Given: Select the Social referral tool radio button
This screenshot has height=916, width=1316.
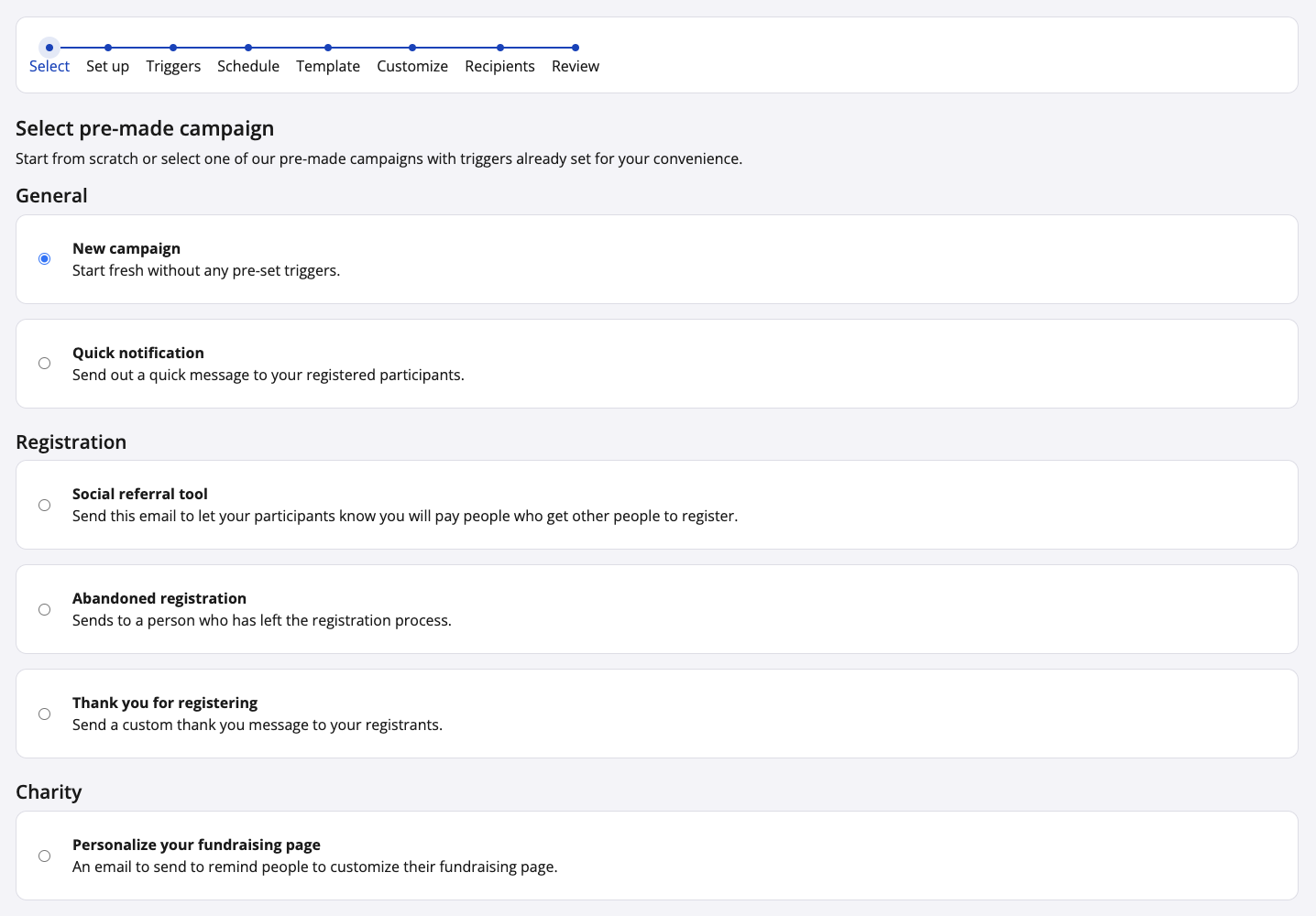Looking at the screenshot, I should [x=44, y=505].
